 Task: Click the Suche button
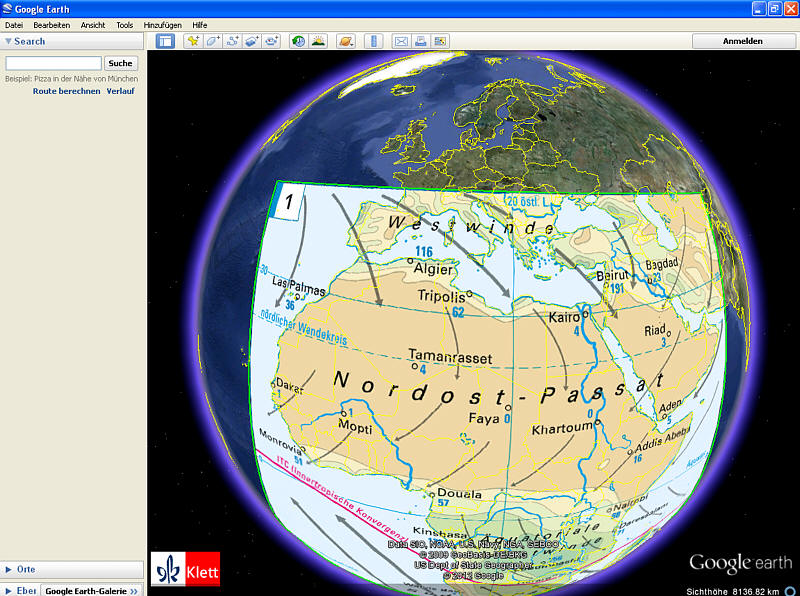click(120, 63)
